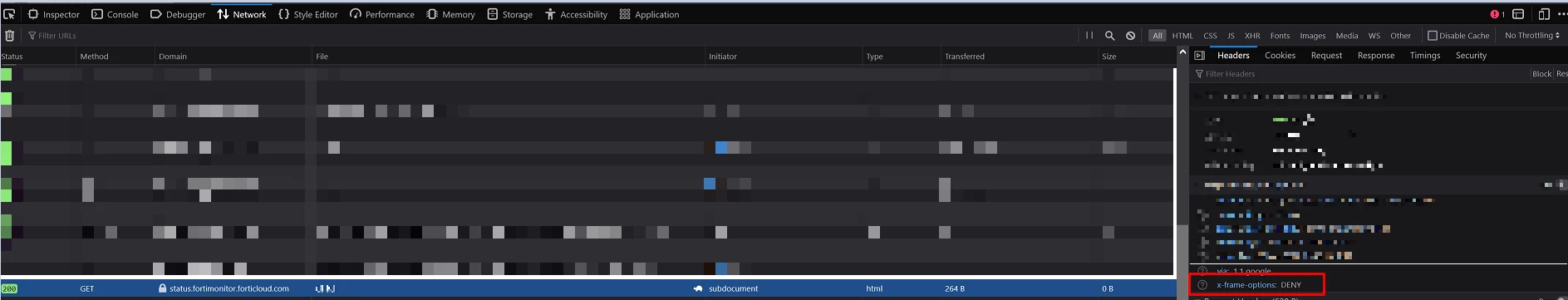This screenshot has width=1568, height=300.
Task: Filter requests by Fonts type
Action: pos(1280,36)
